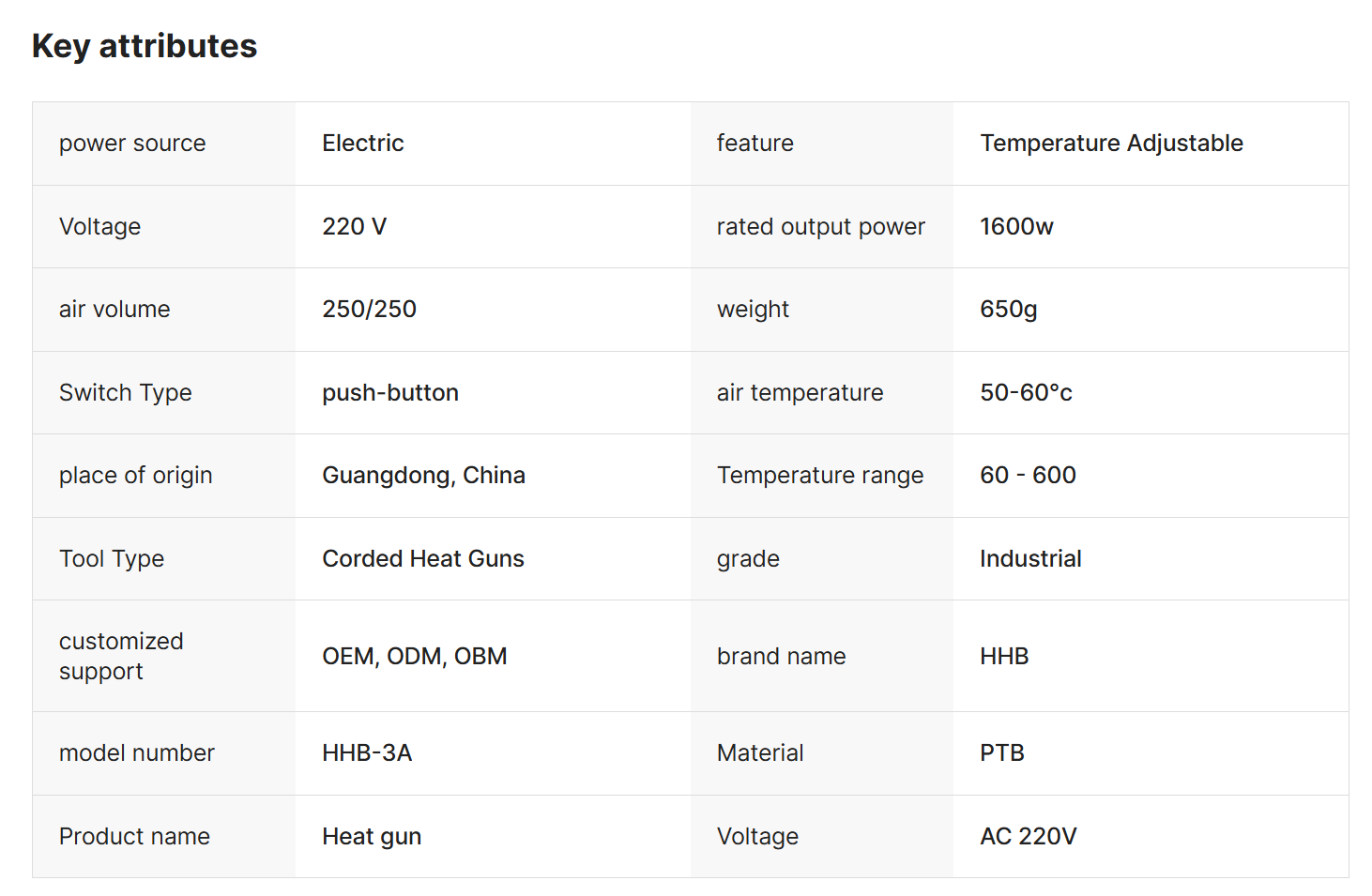
Task: Click Guangdong, China origin value
Action: pyautogui.click(x=423, y=475)
